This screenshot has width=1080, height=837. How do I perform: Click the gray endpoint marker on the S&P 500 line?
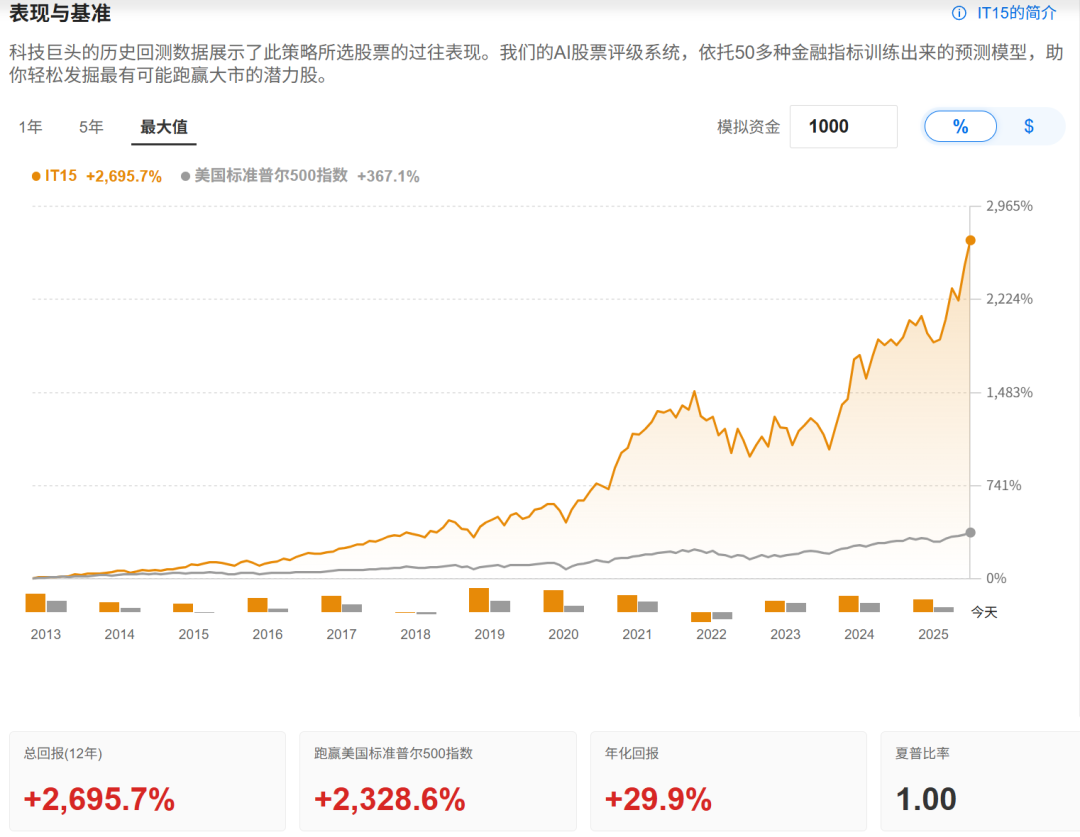tap(970, 532)
